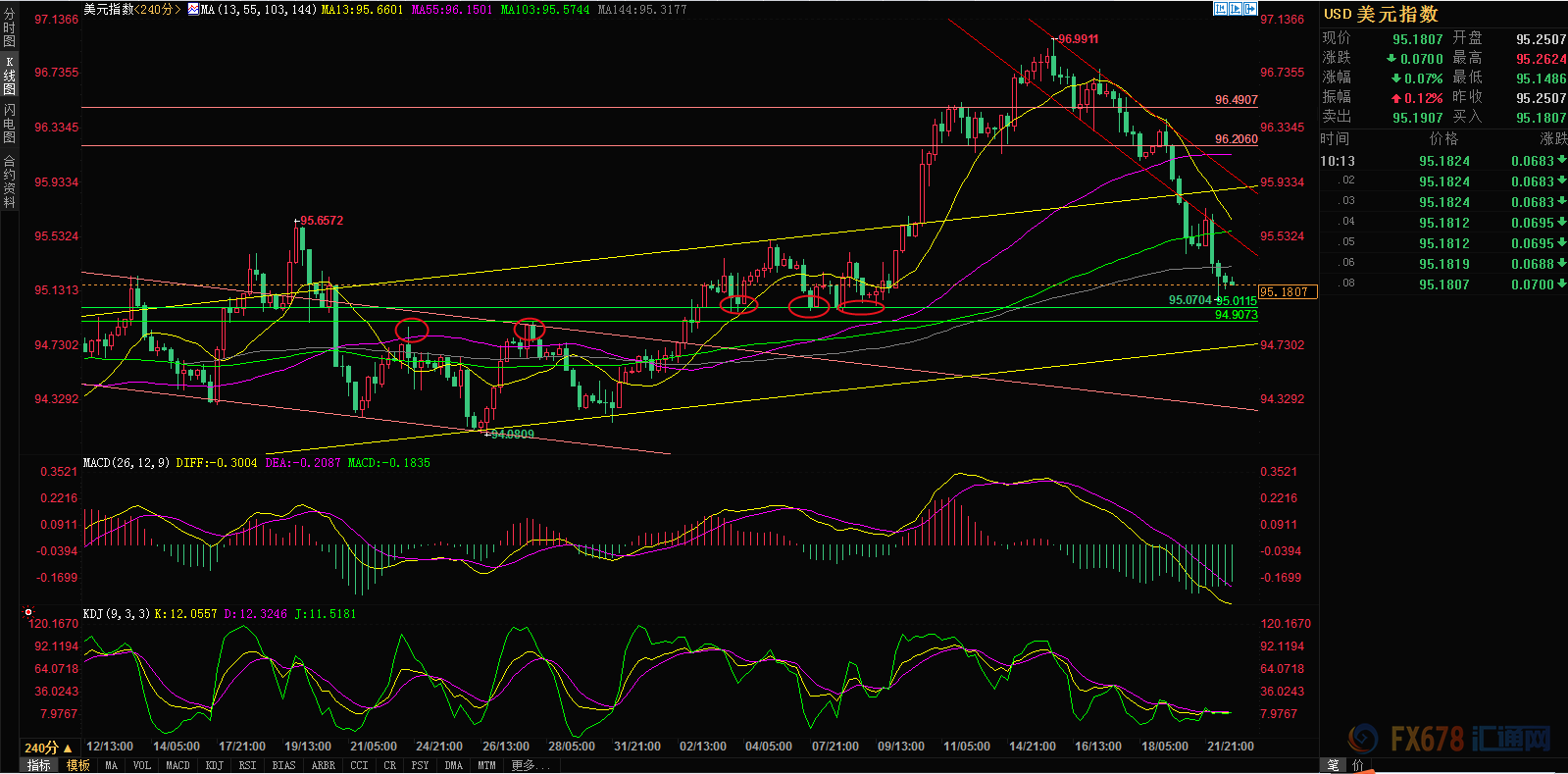
Task: Select the ARBR indicator button
Action: pyautogui.click(x=323, y=765)
